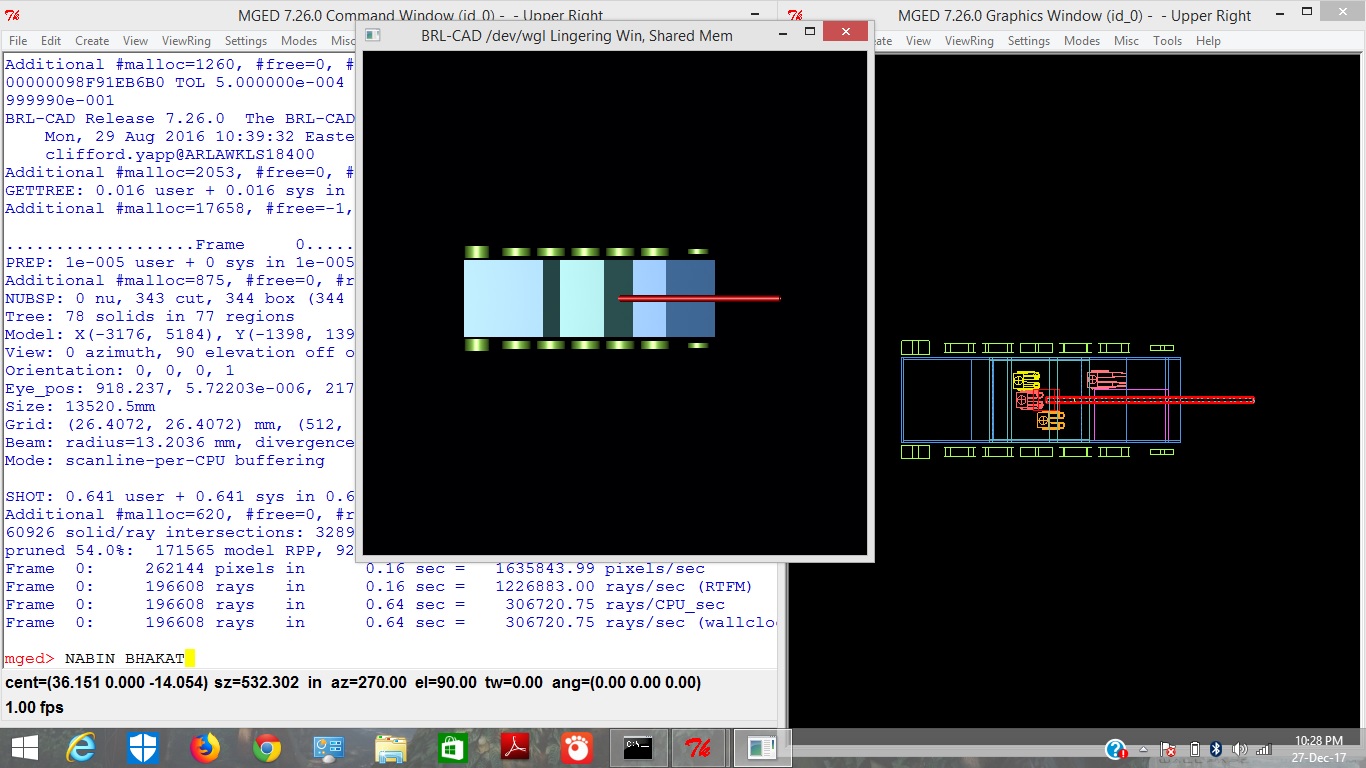Open the red screen recorder taskbar icon
This screenshot has width=1366, height=768.
click(576, 747)
